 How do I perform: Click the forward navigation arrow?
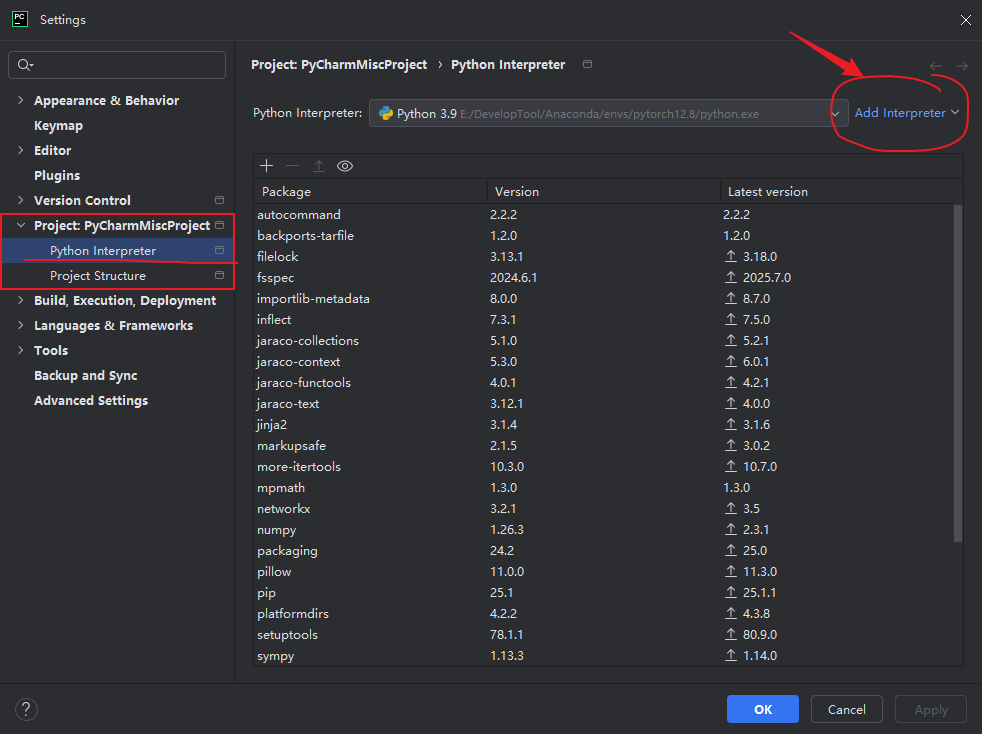coord(962,66)
